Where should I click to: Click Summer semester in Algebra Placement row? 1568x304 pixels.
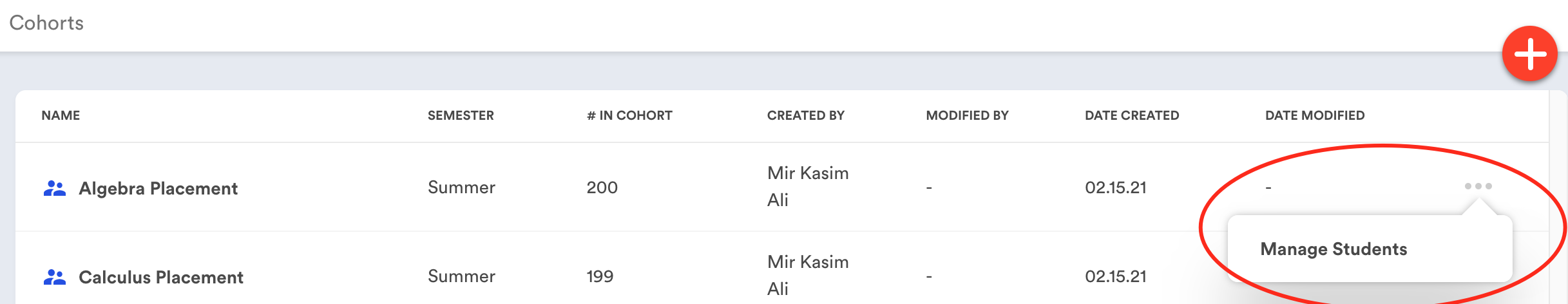(x=461, y=187)
